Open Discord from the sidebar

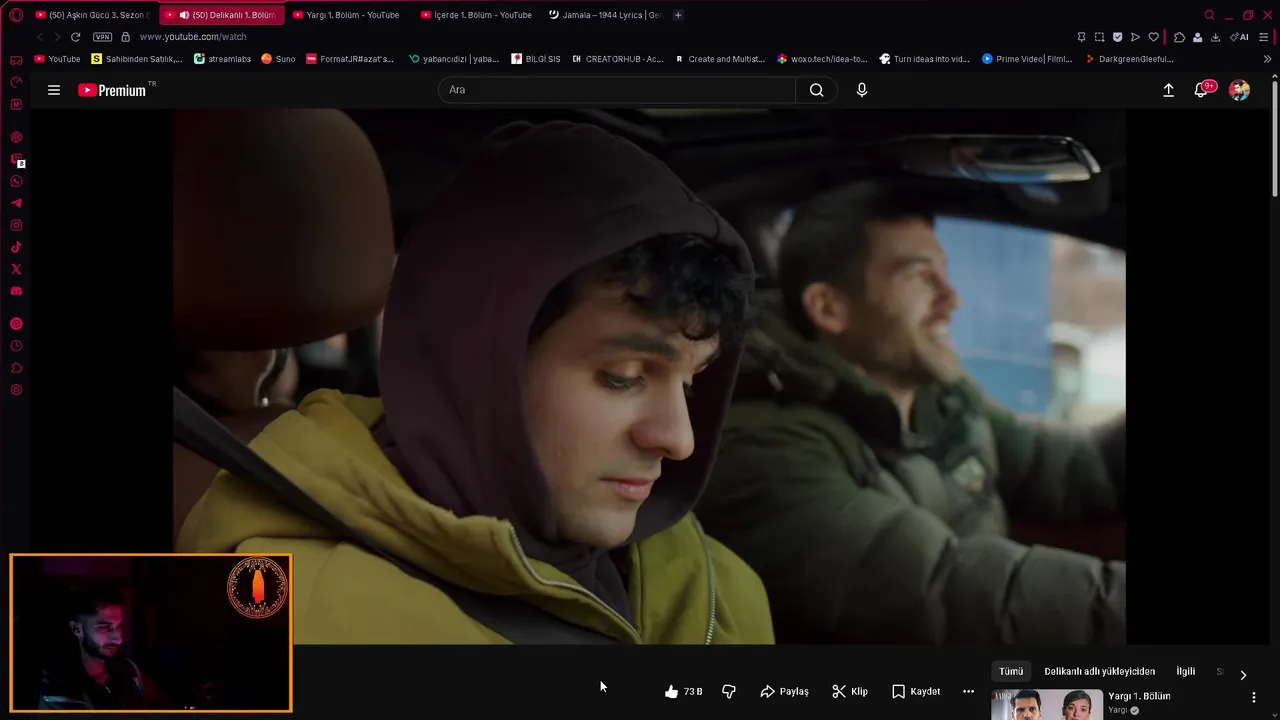[x=16, y=291]
